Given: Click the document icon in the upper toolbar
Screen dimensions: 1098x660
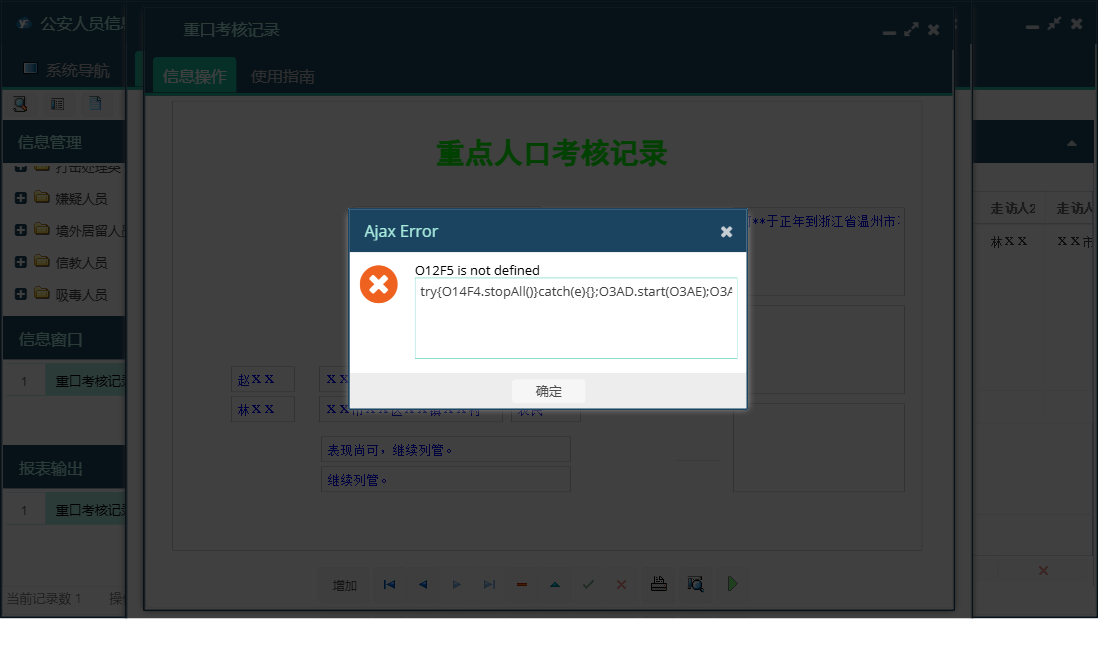Looking at the screenshot, I should pyautogui.click(x=96, y=103).
